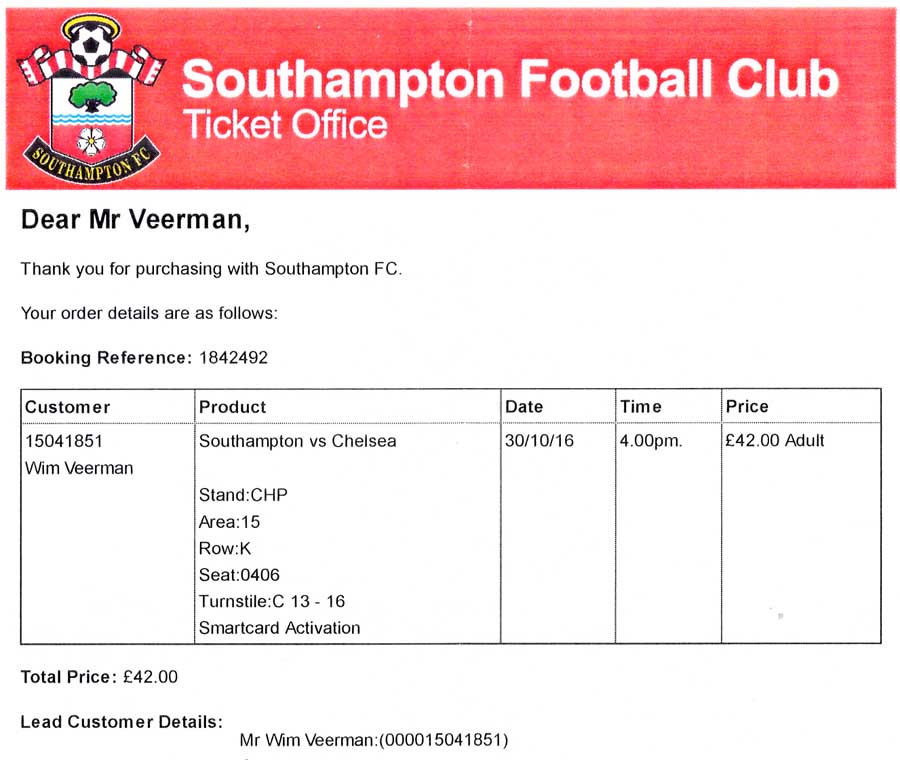Click the Time column header
This screenshot has width=900, height=760.
point(641,406)
